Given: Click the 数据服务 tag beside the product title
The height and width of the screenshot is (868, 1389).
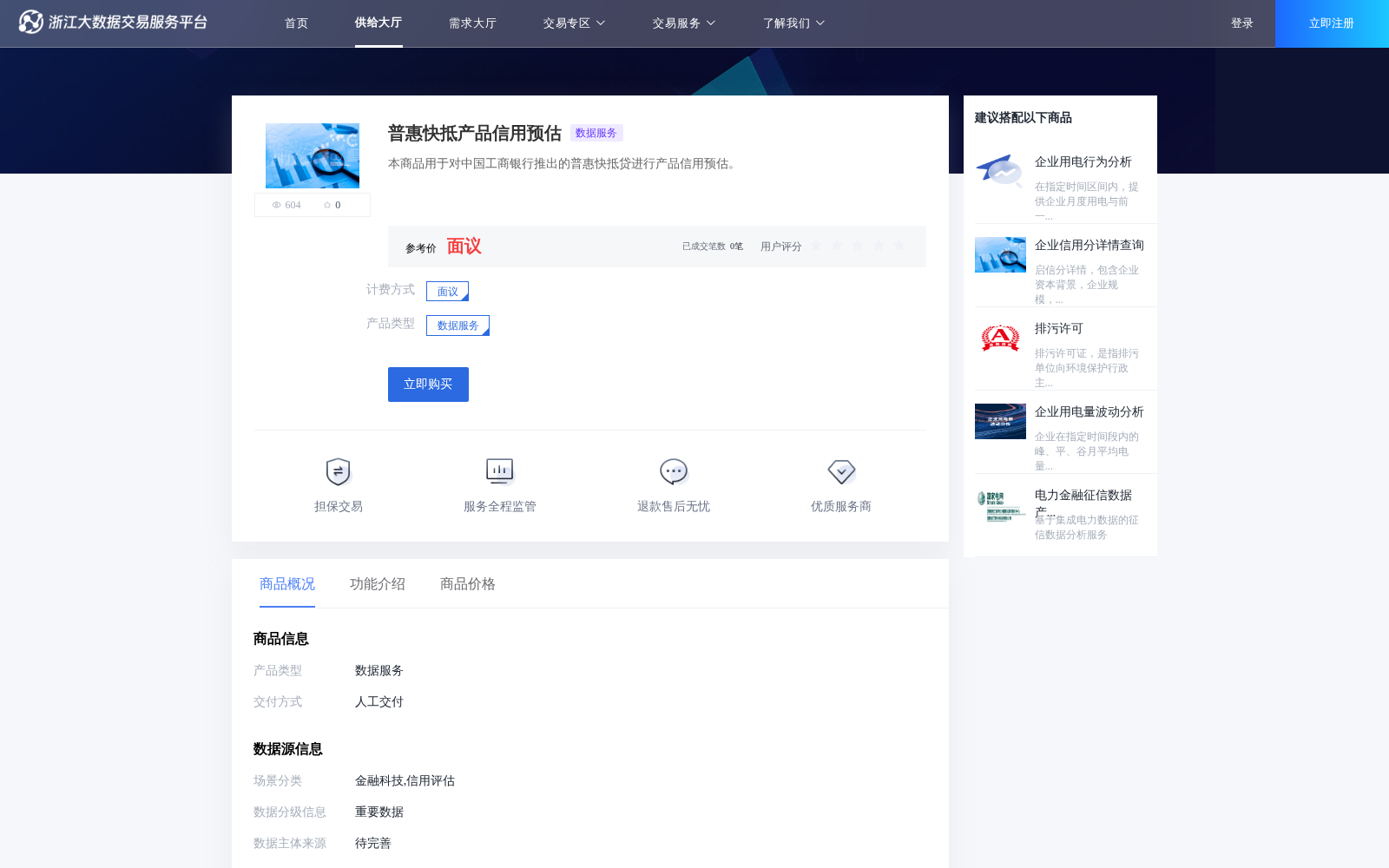Looking at the screenshot, I should coord(596,133).
